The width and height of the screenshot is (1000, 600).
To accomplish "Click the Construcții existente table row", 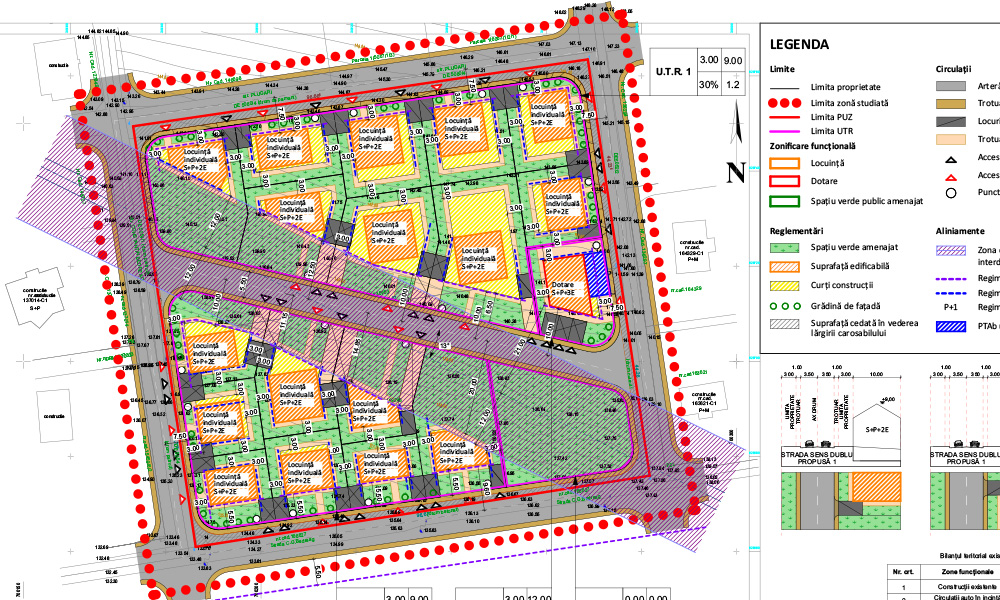I will point(945,587).
